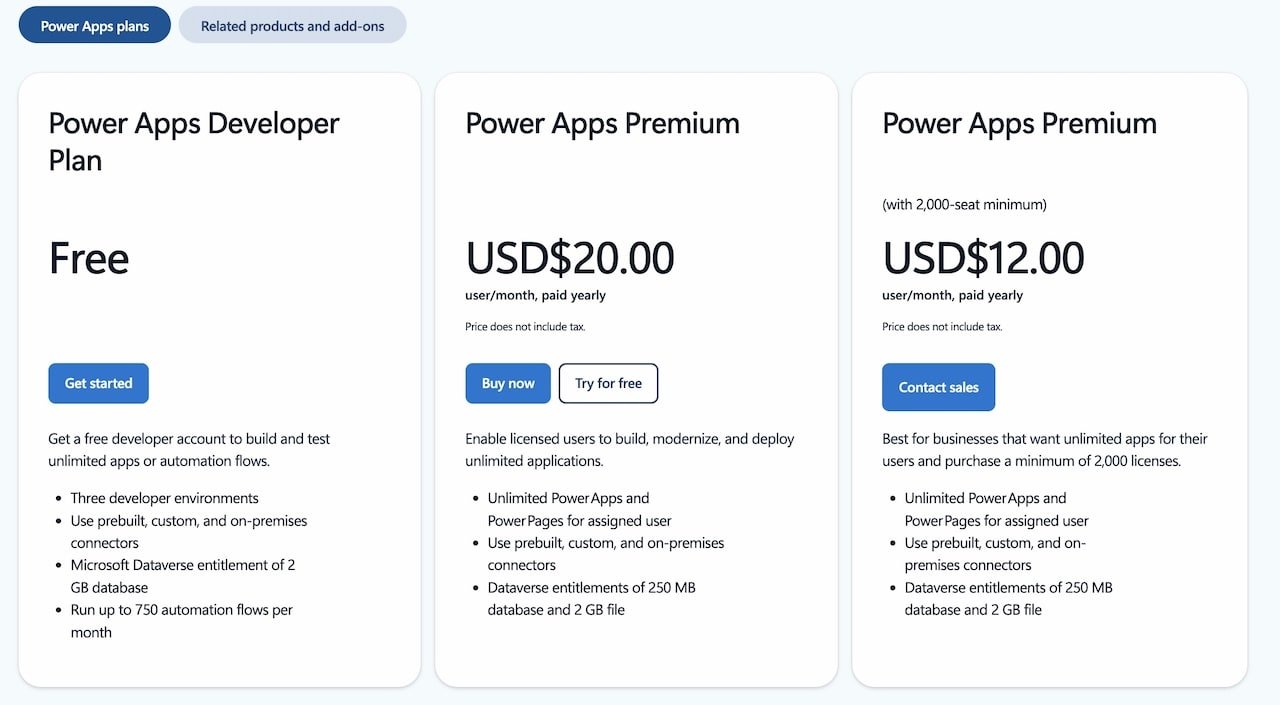Click Get started on the Developer Plan

[x=98, y=383]
